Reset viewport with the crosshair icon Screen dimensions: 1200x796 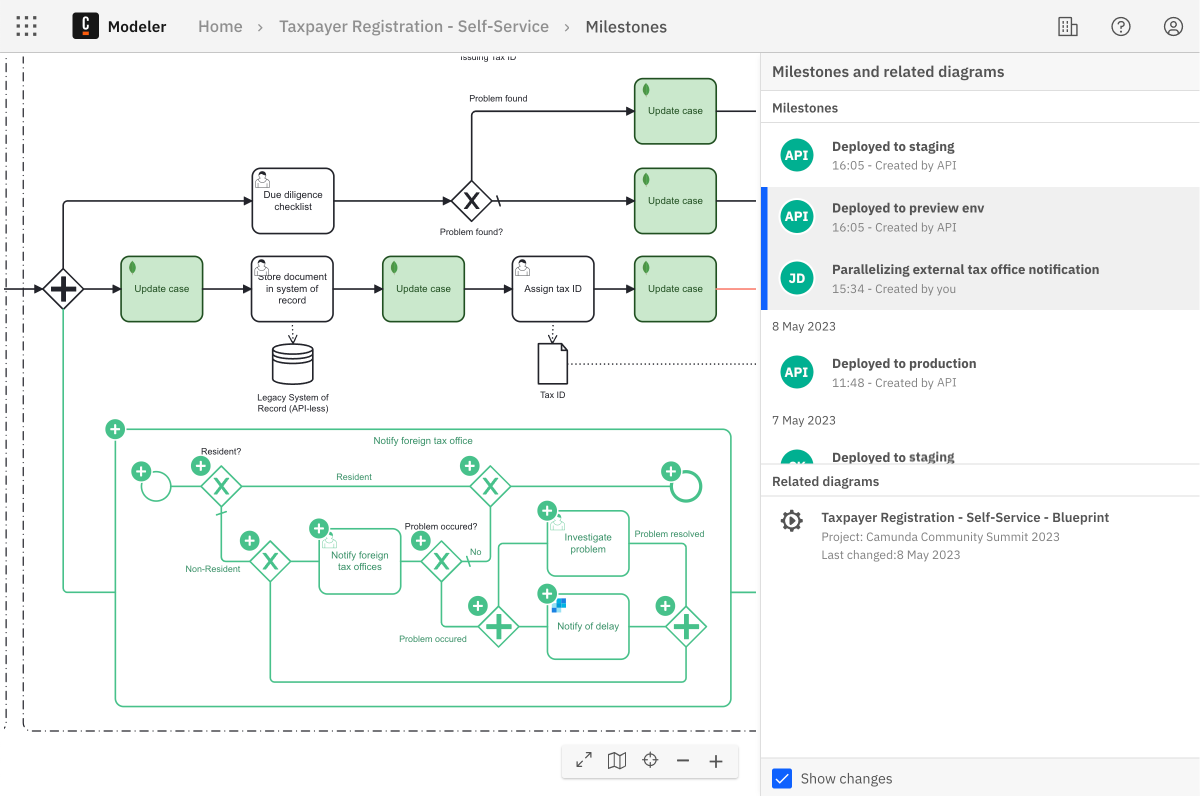pos(650,761)
